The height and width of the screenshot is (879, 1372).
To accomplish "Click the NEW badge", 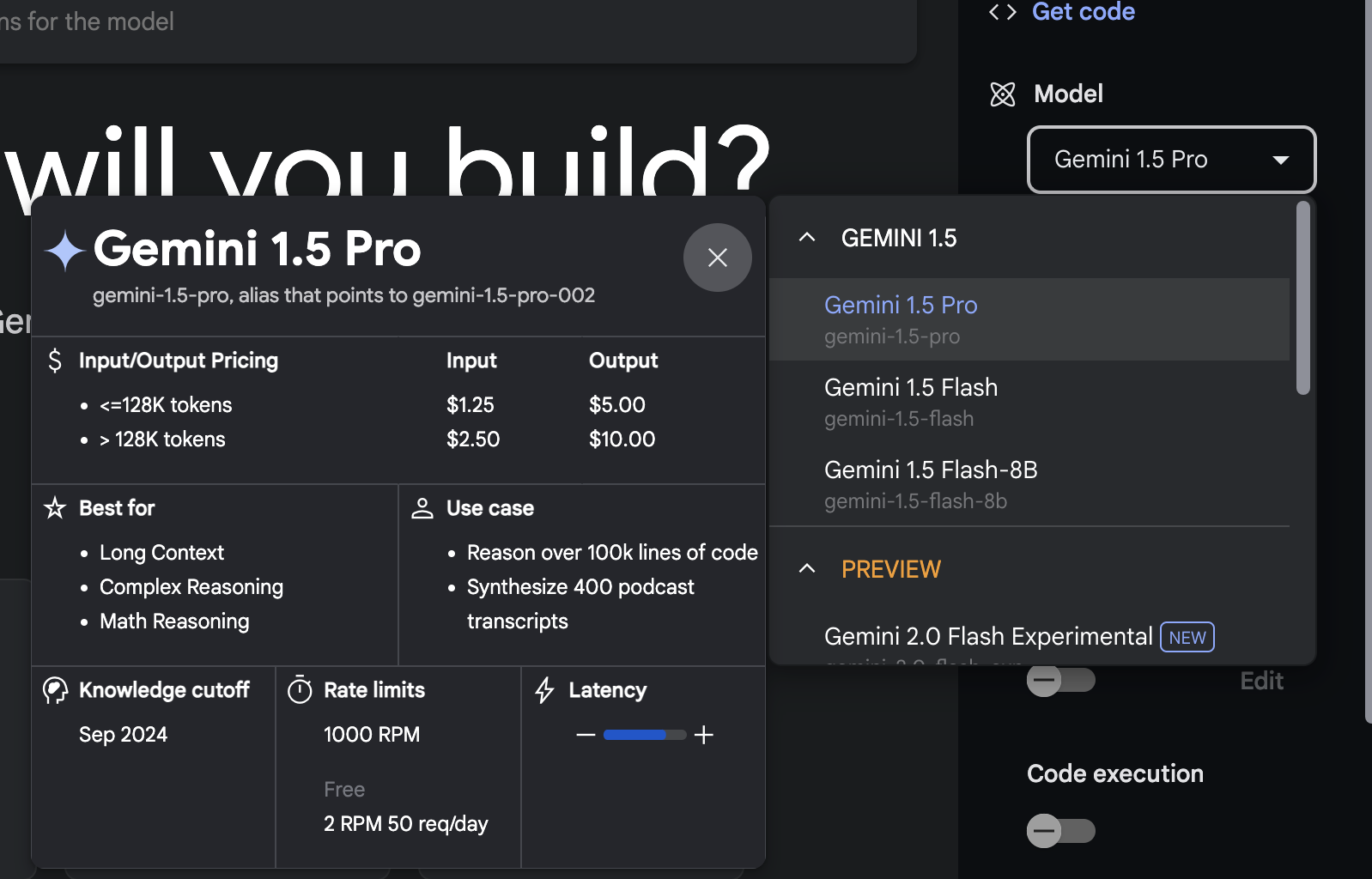I will pyautogui.click(x=1187, y=637).
